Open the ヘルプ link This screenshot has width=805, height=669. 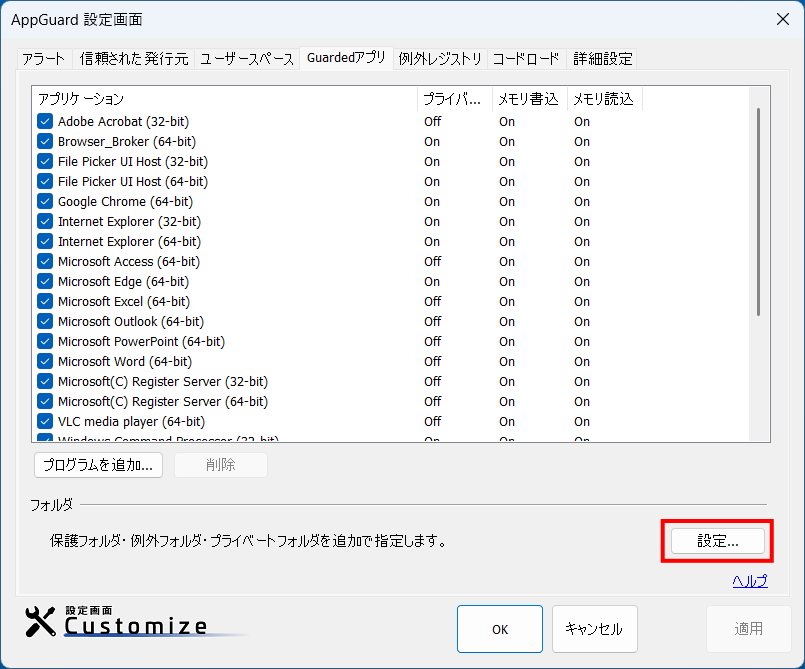(749, 581)
